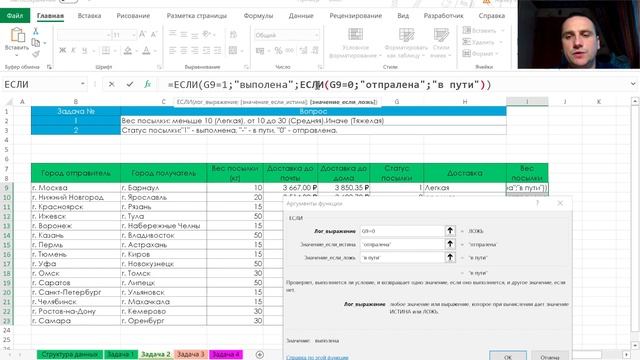640x360 pixels.
Task: Click the Paste (Вставить) clipboard icon
Action: click(17, 35)
